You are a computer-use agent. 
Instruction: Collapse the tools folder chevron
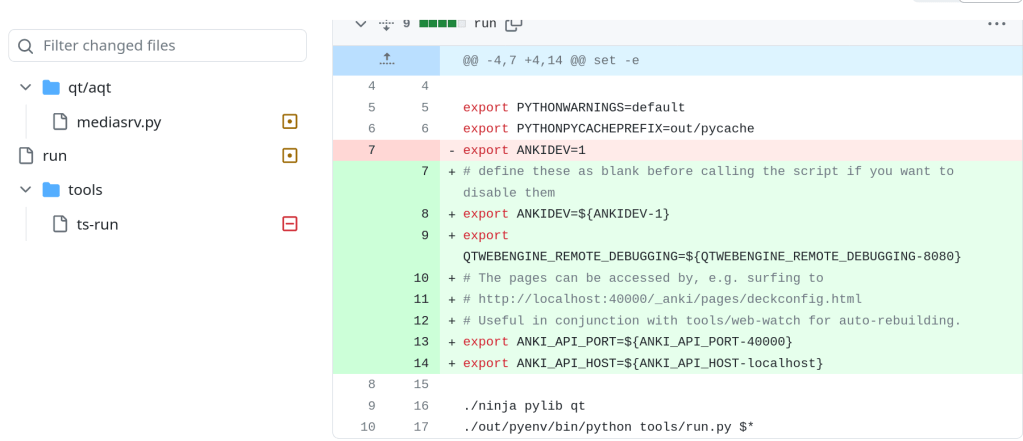click(26, 190)
